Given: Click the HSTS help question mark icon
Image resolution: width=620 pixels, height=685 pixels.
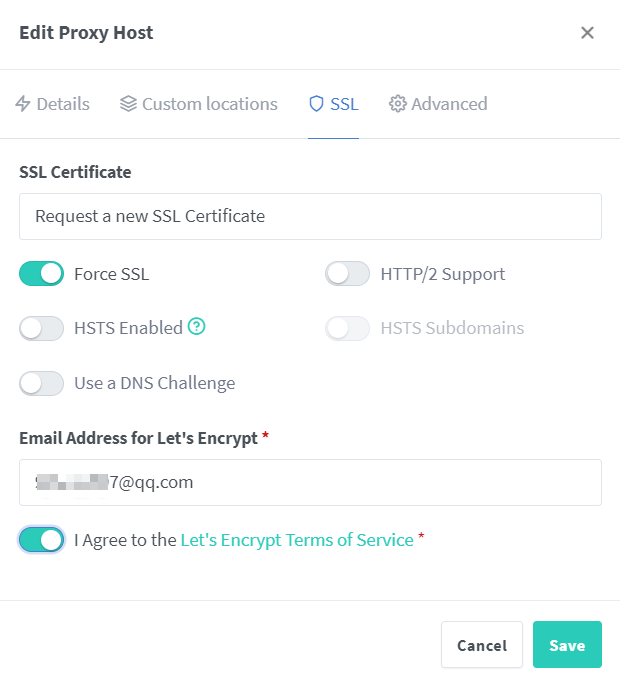Looking at the screenshot, I should coord(197,327).
